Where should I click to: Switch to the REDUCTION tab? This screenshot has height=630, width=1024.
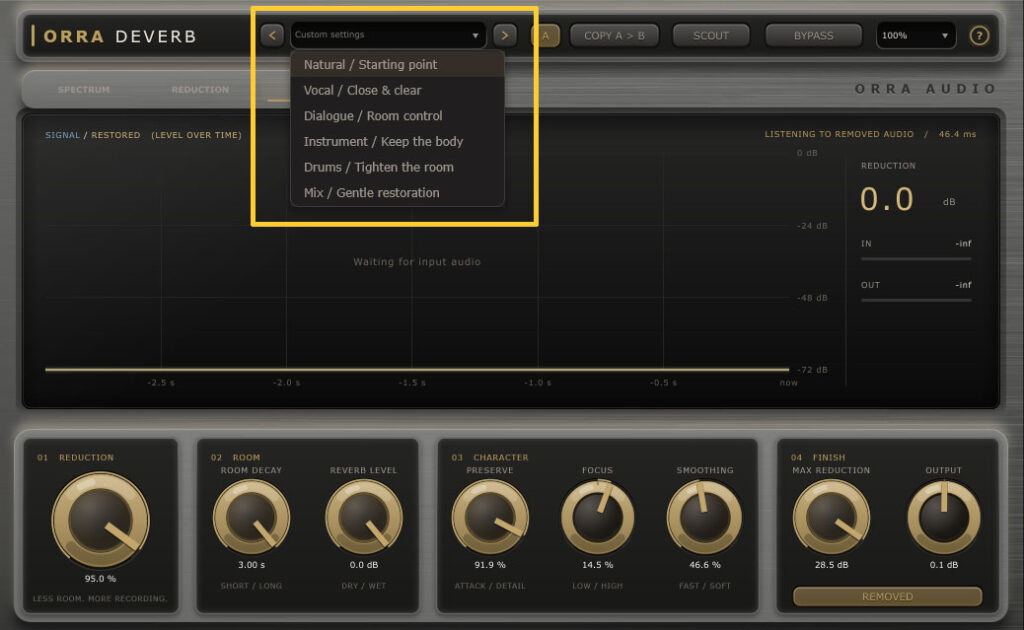click(x=200, y=89)
